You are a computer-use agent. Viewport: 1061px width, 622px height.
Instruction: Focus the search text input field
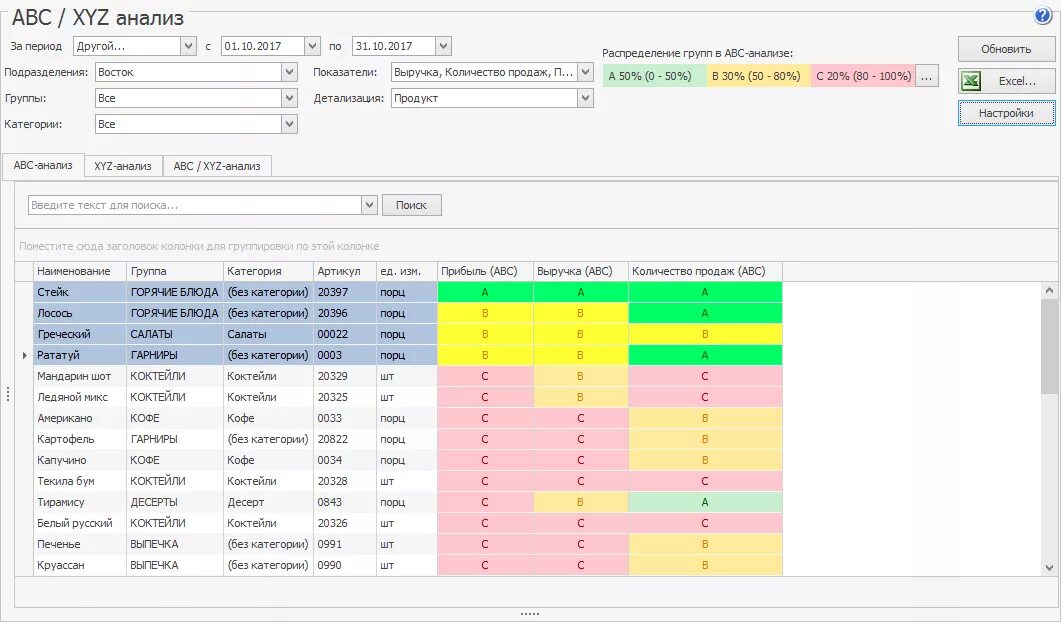[195, 205]
